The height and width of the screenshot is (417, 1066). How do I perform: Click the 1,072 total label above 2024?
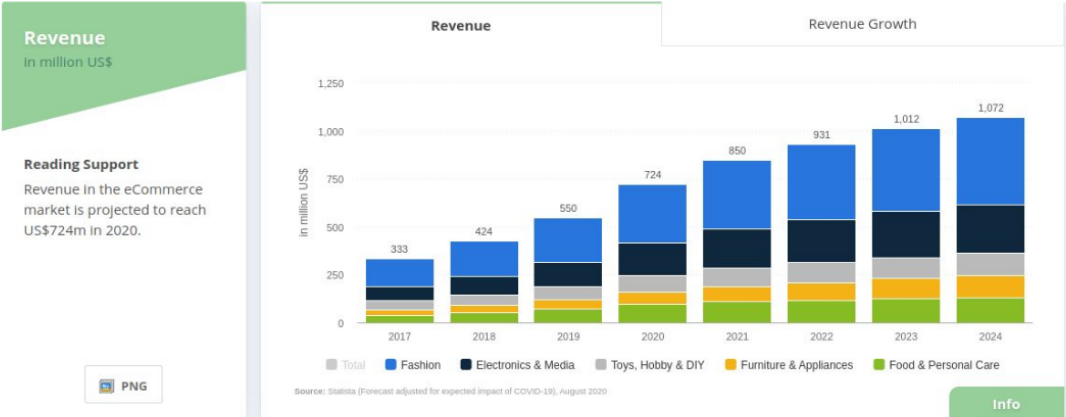pos(990,108)
